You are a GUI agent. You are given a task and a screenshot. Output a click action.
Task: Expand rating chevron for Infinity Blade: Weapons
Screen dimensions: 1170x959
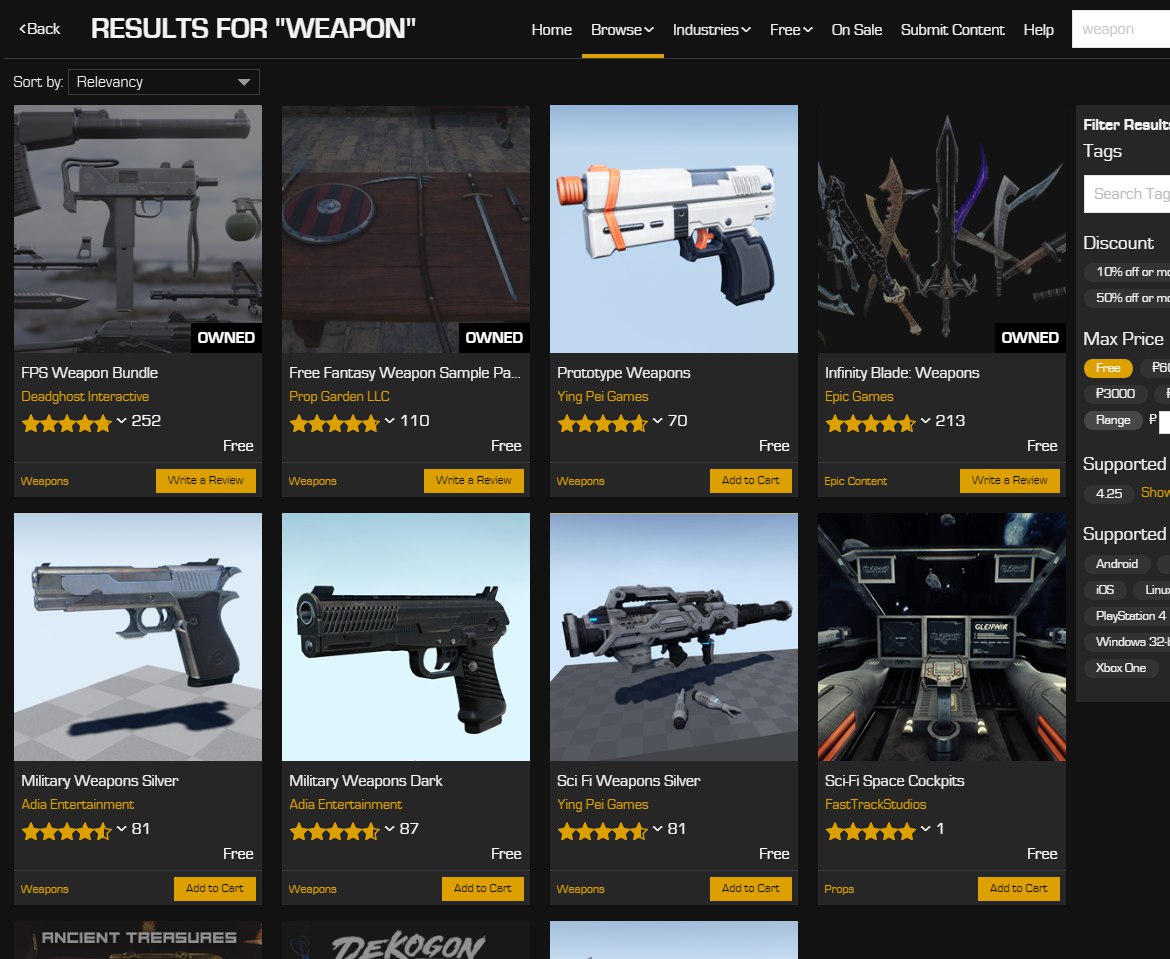point(925,421)
